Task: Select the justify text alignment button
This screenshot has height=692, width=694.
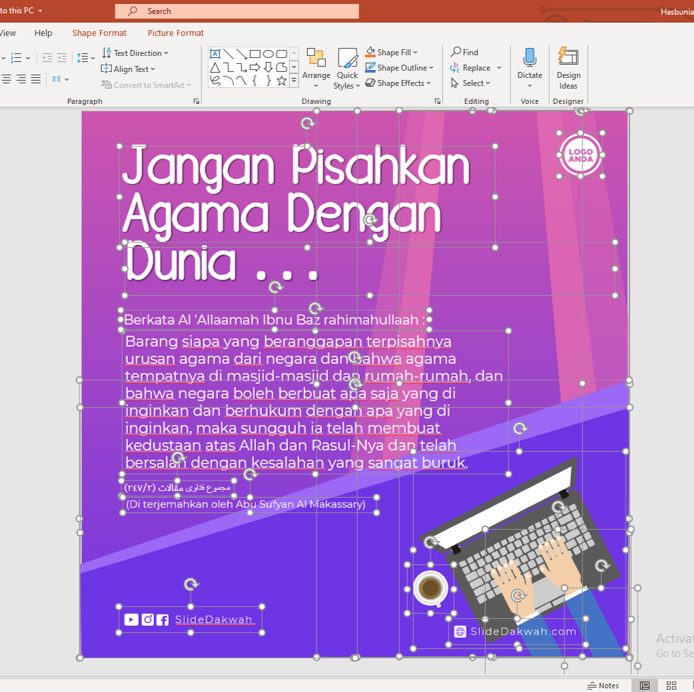Action: [x=36, y=79]
